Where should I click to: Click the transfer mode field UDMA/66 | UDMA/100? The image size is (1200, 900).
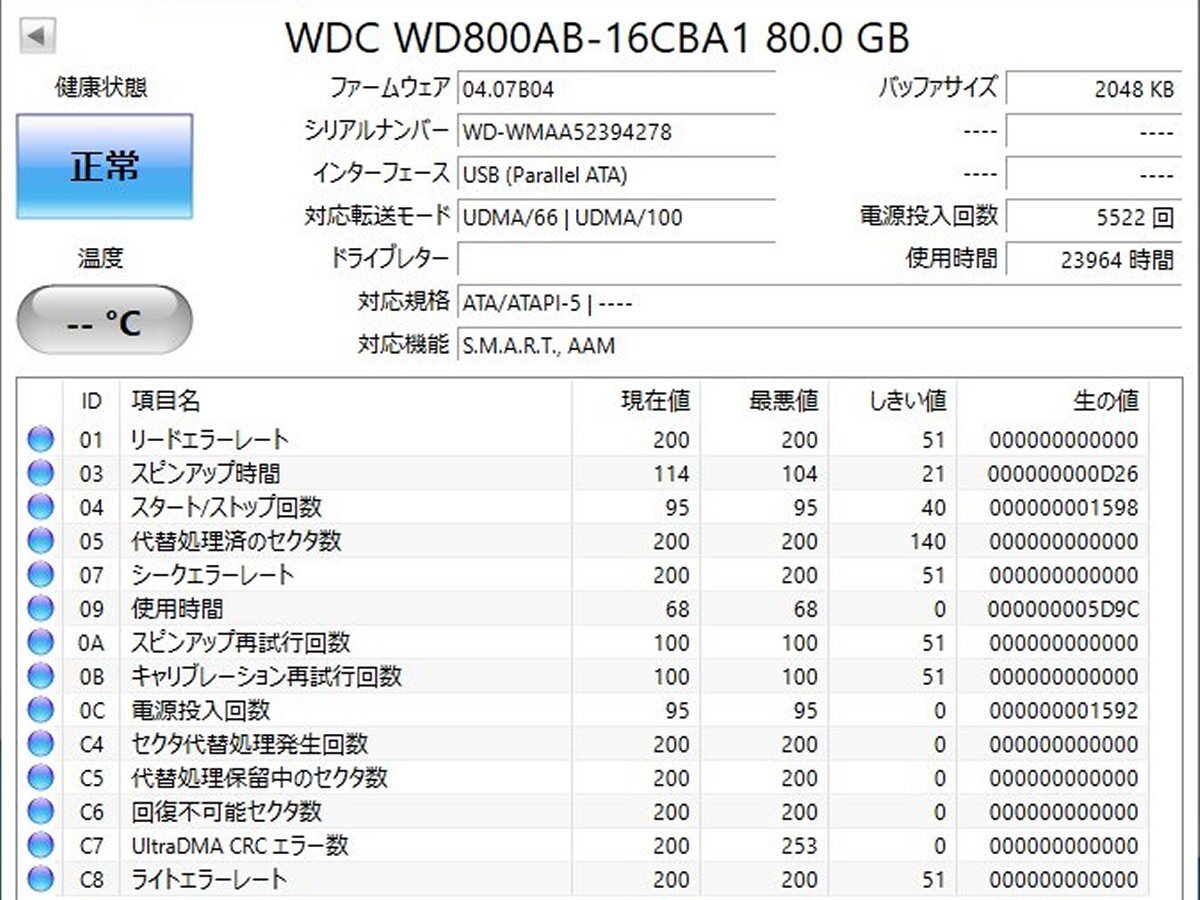(x=616, y=216)
